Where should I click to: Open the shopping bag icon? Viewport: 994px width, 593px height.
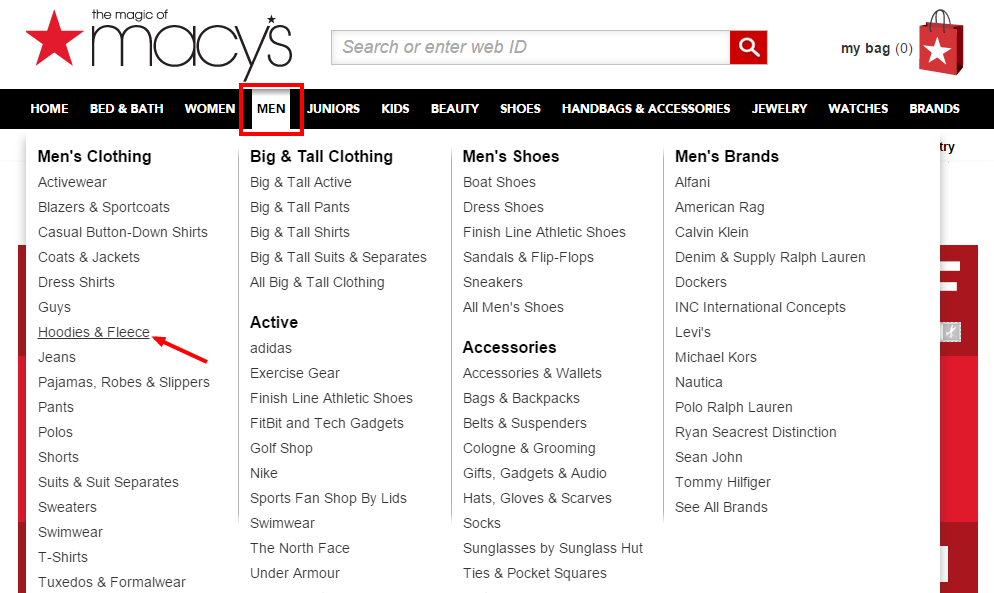tap(941, 42)
